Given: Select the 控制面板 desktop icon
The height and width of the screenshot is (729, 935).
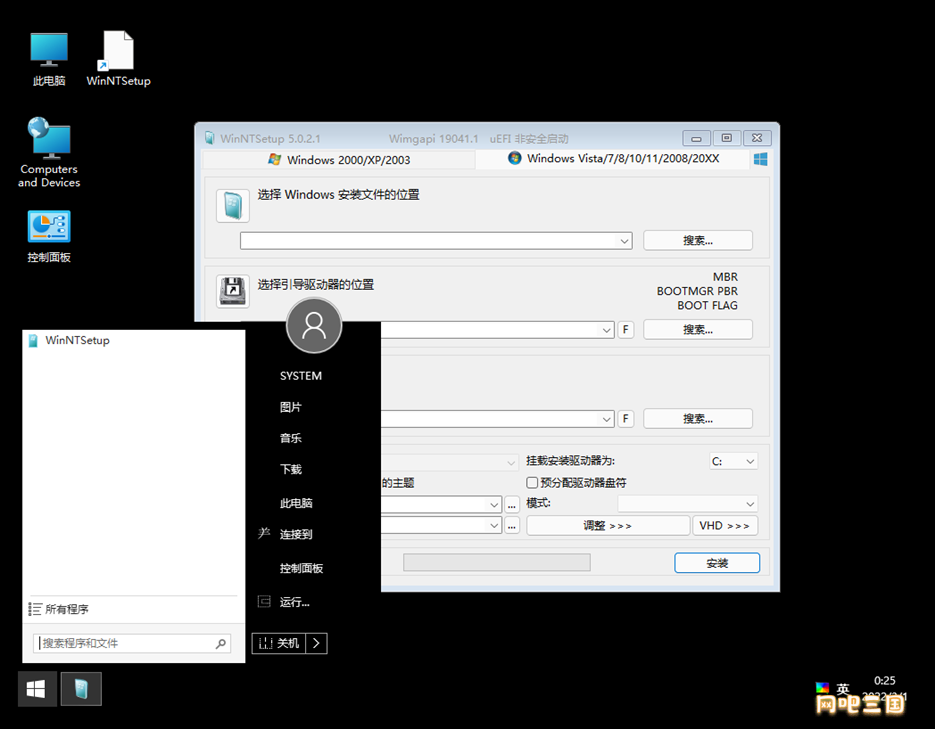Looking at the screenshot, I should [49, 237].
